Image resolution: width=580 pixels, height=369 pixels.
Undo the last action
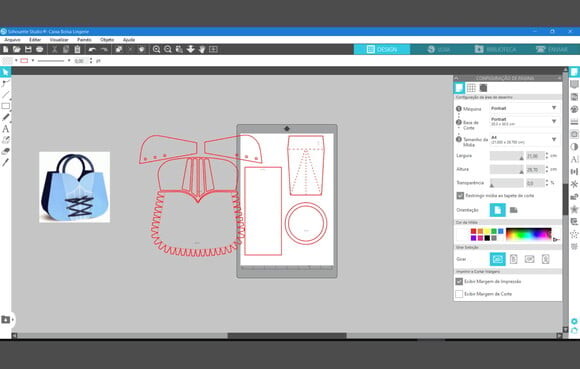[x=92, y=49]
